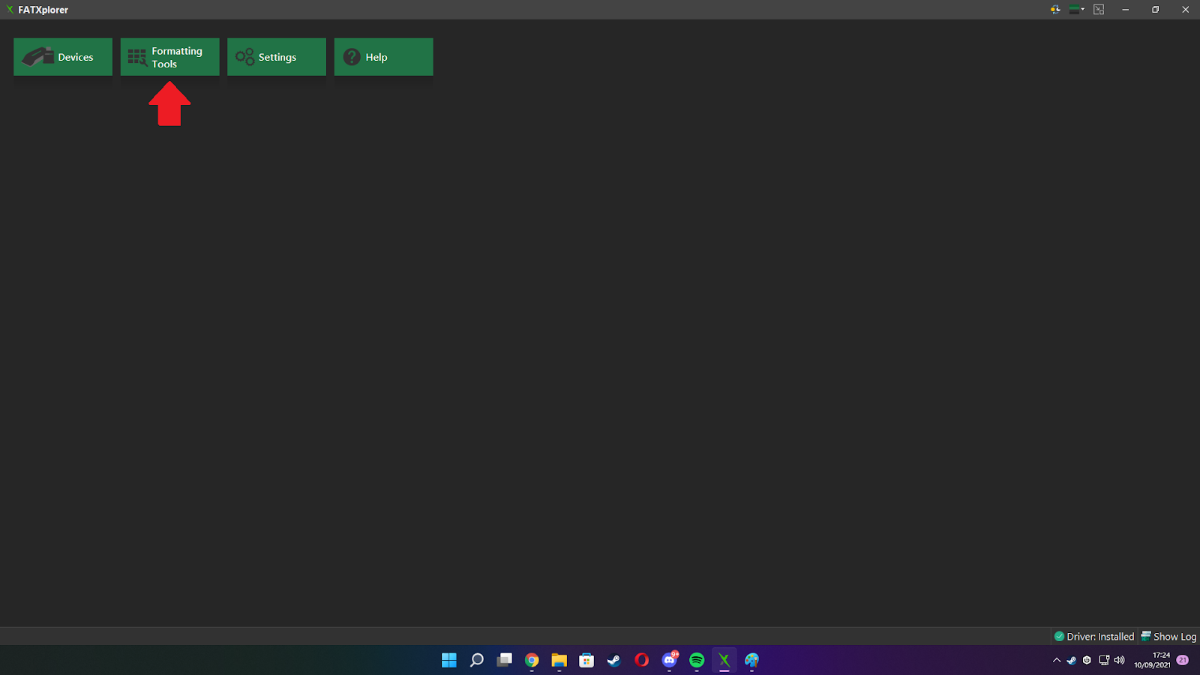Launch Google Chrome from the taskbar
This screenshot has width=1200, height=675.
[x=532, y=660]
